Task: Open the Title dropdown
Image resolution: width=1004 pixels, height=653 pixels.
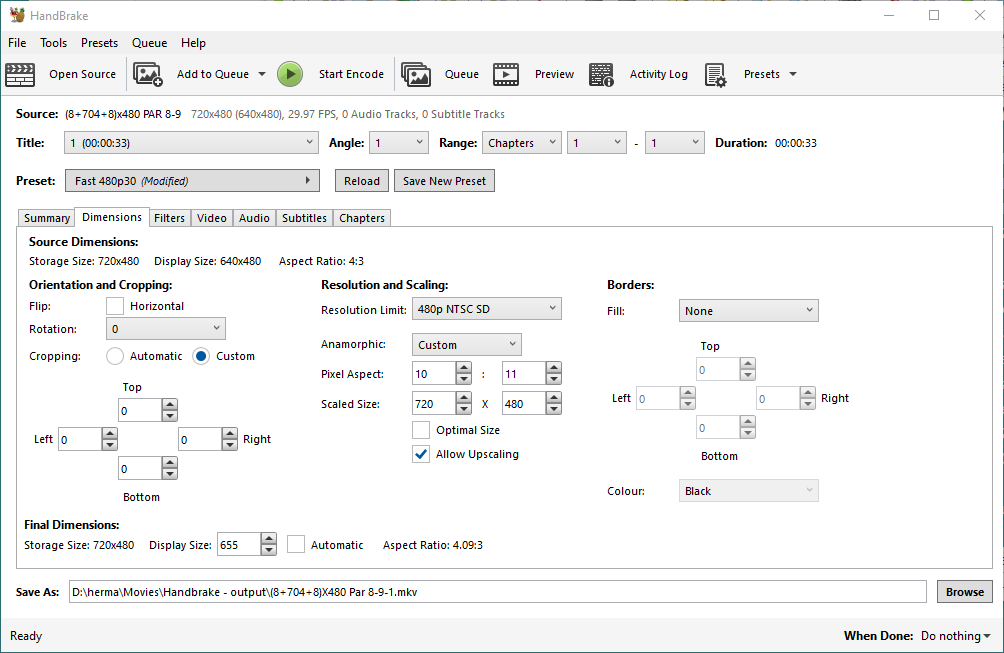Action: [x=191, y=143]
